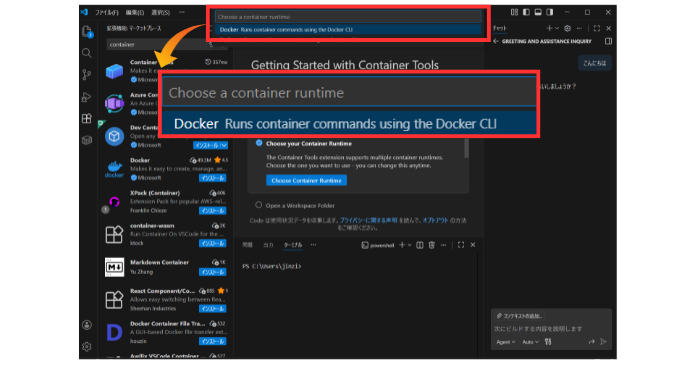Open the Manage gear icon
The width and height of the screenshot is (698, 365).
pyautogui.click(x=87, y=346)
